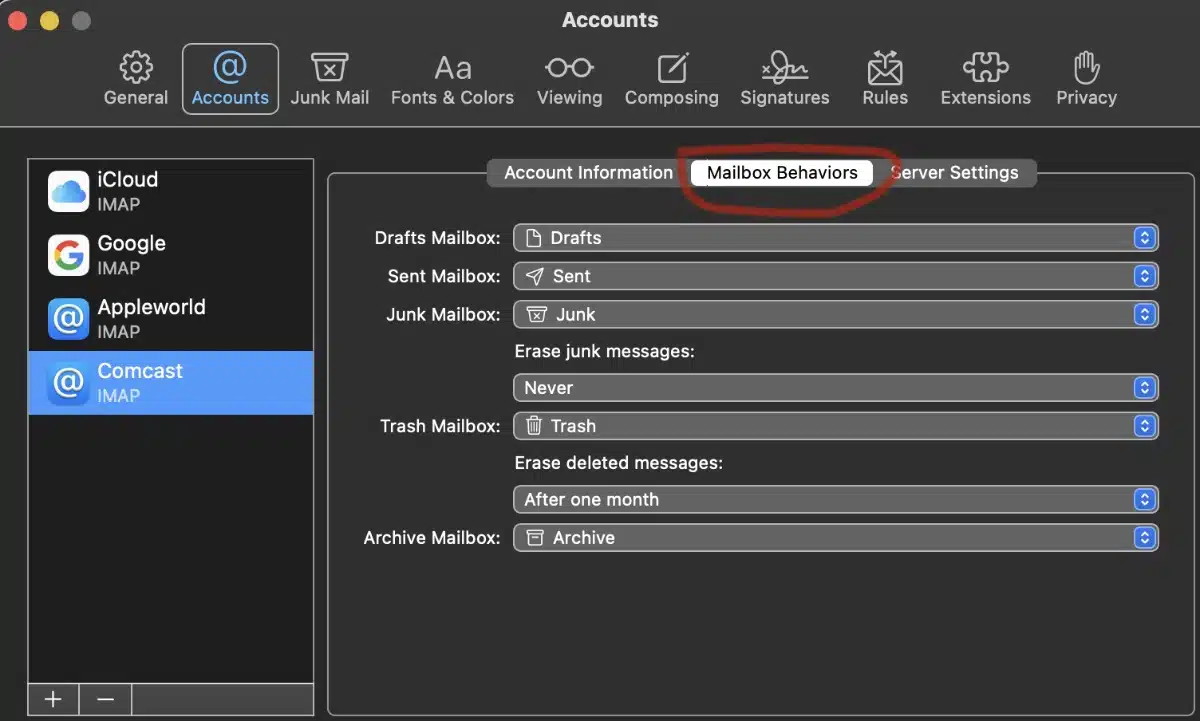Open the Composing preferences pane

coord(671,80)
